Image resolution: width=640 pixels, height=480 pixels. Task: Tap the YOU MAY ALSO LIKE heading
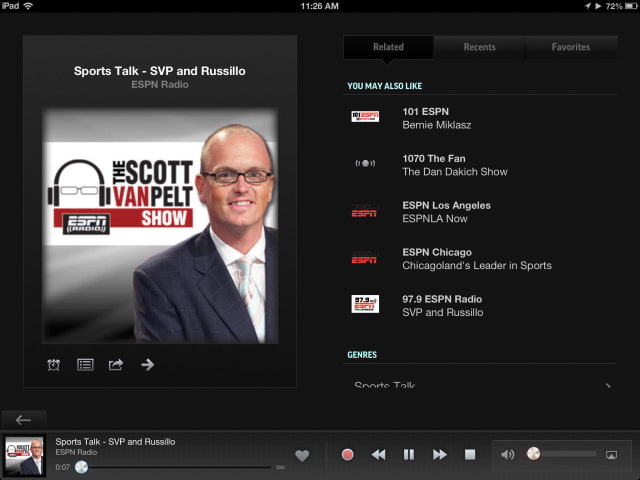click(384, 86)
